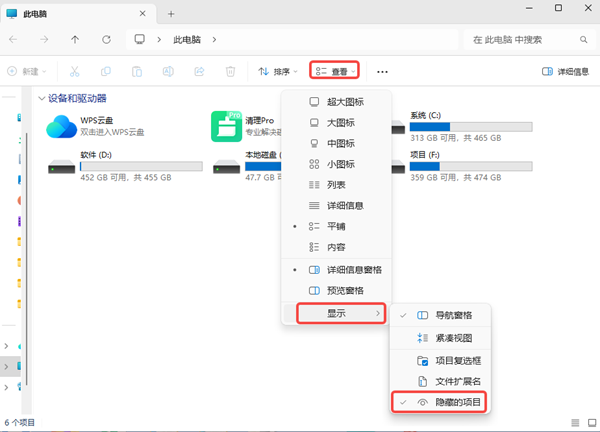
Task: Choose 详细信息 view in menu
Action: coord(336,205)
